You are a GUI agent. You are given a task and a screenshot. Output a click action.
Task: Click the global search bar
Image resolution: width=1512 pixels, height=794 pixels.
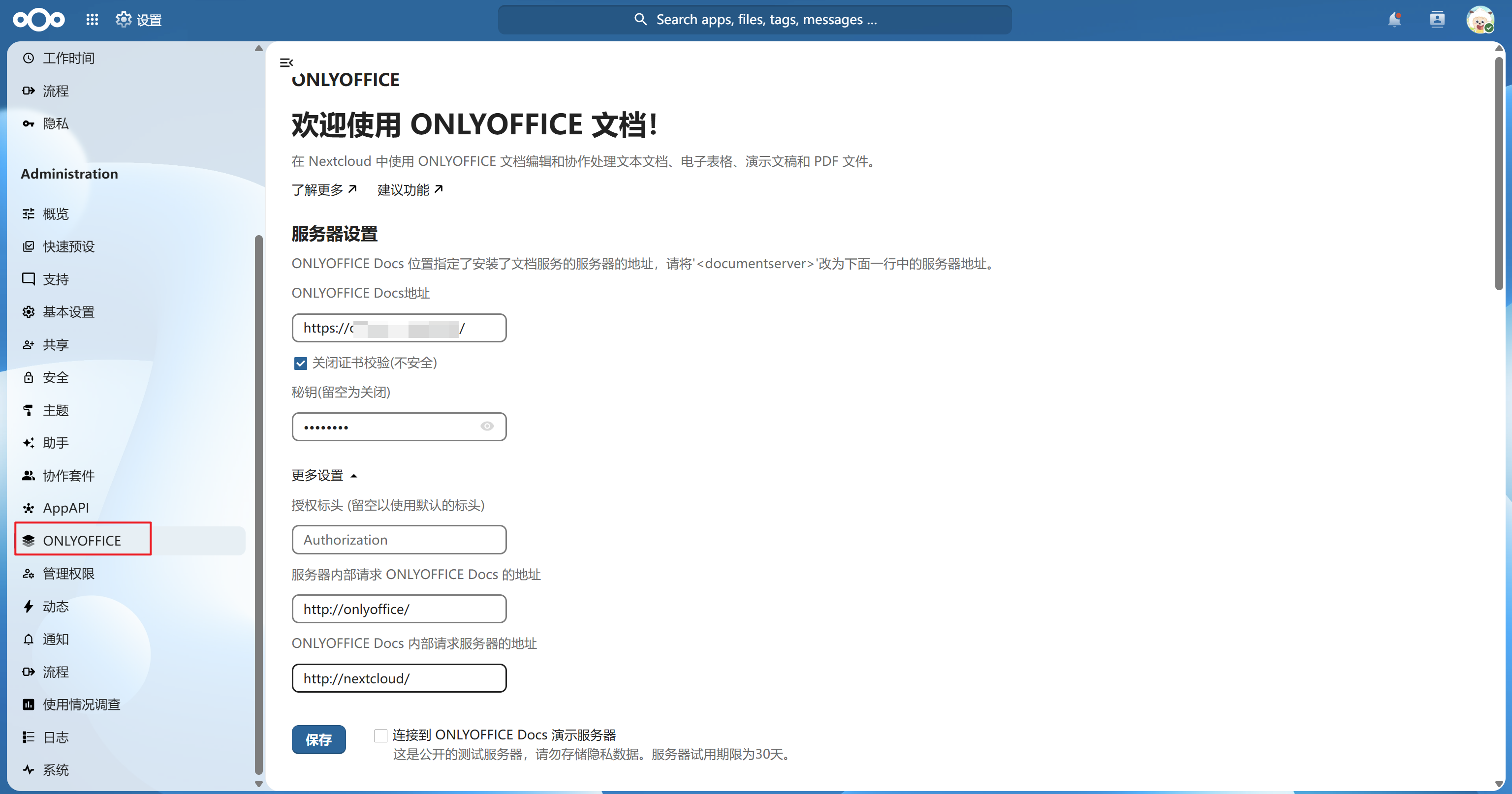point(755,19)
